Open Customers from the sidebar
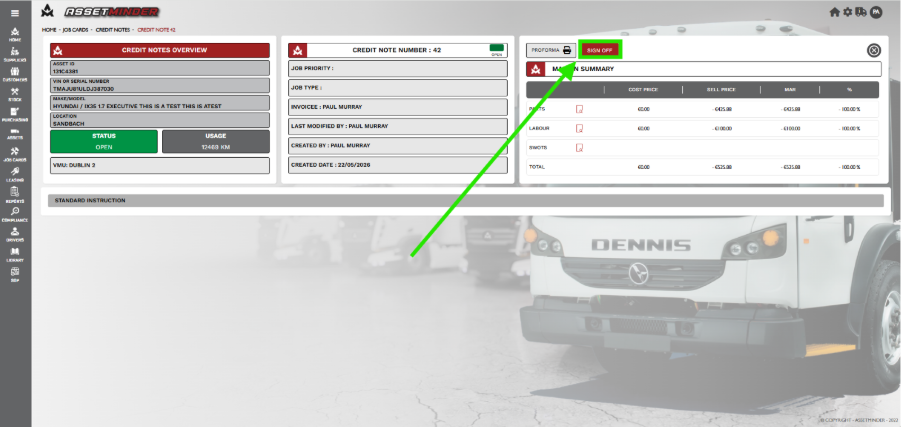The height and width of the screenshot is (427, 901). pos(15,75)
